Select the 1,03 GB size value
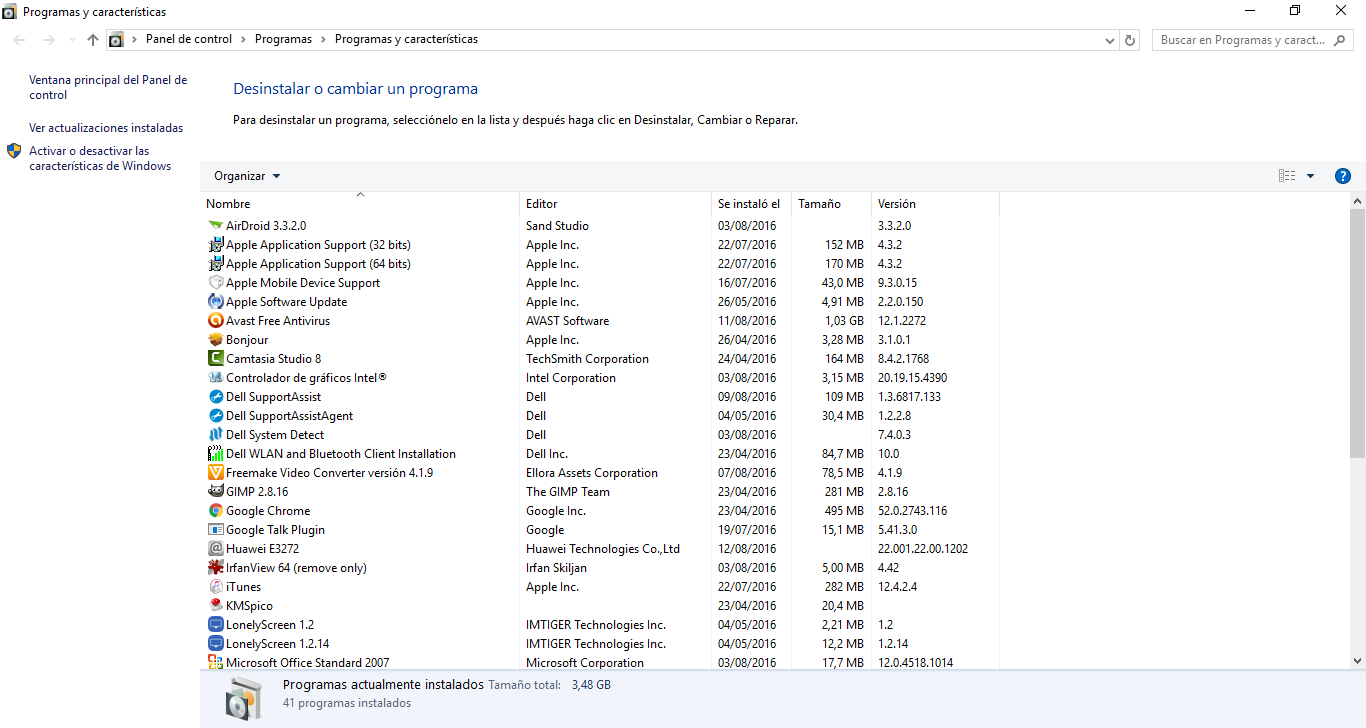 [844, 321]
